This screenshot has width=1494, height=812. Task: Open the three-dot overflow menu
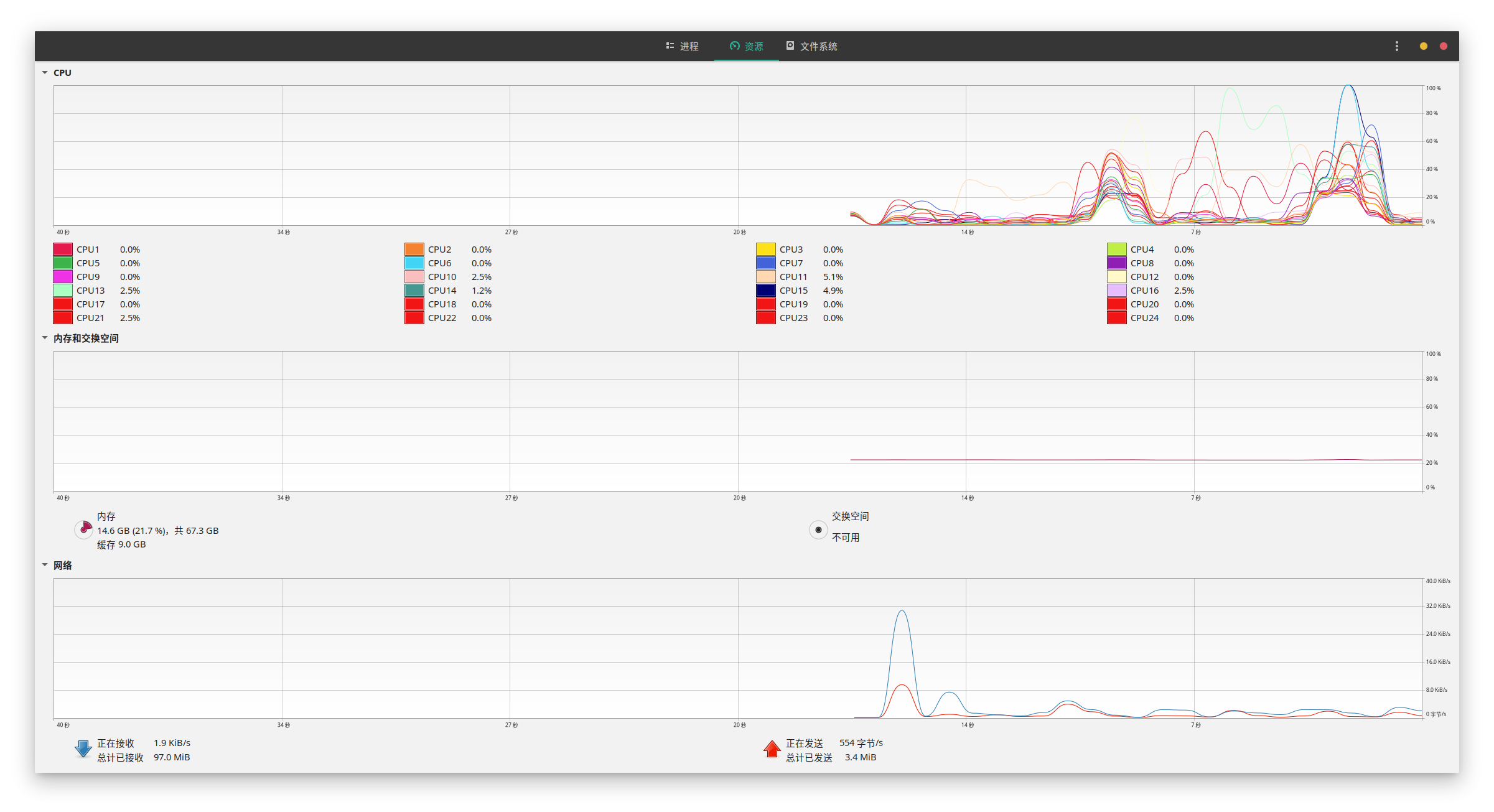coord(1396,45)
